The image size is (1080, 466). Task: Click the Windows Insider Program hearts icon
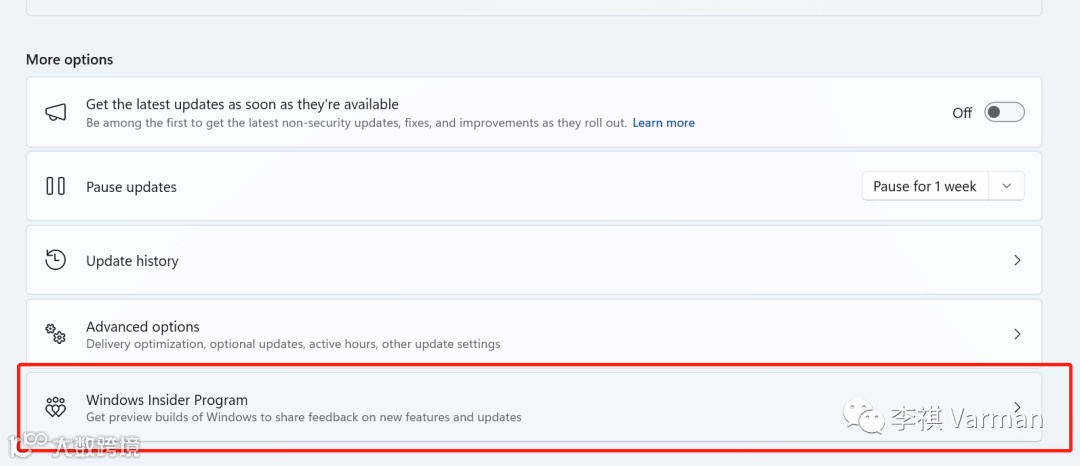tap(55, 407)
